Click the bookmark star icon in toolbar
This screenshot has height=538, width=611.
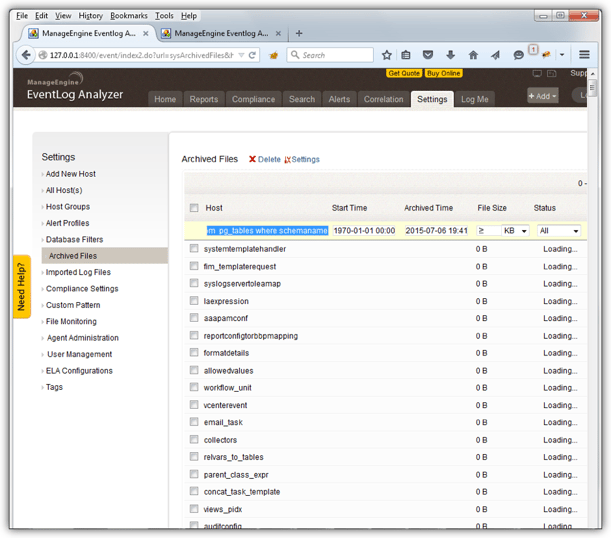tap(387, 55)
